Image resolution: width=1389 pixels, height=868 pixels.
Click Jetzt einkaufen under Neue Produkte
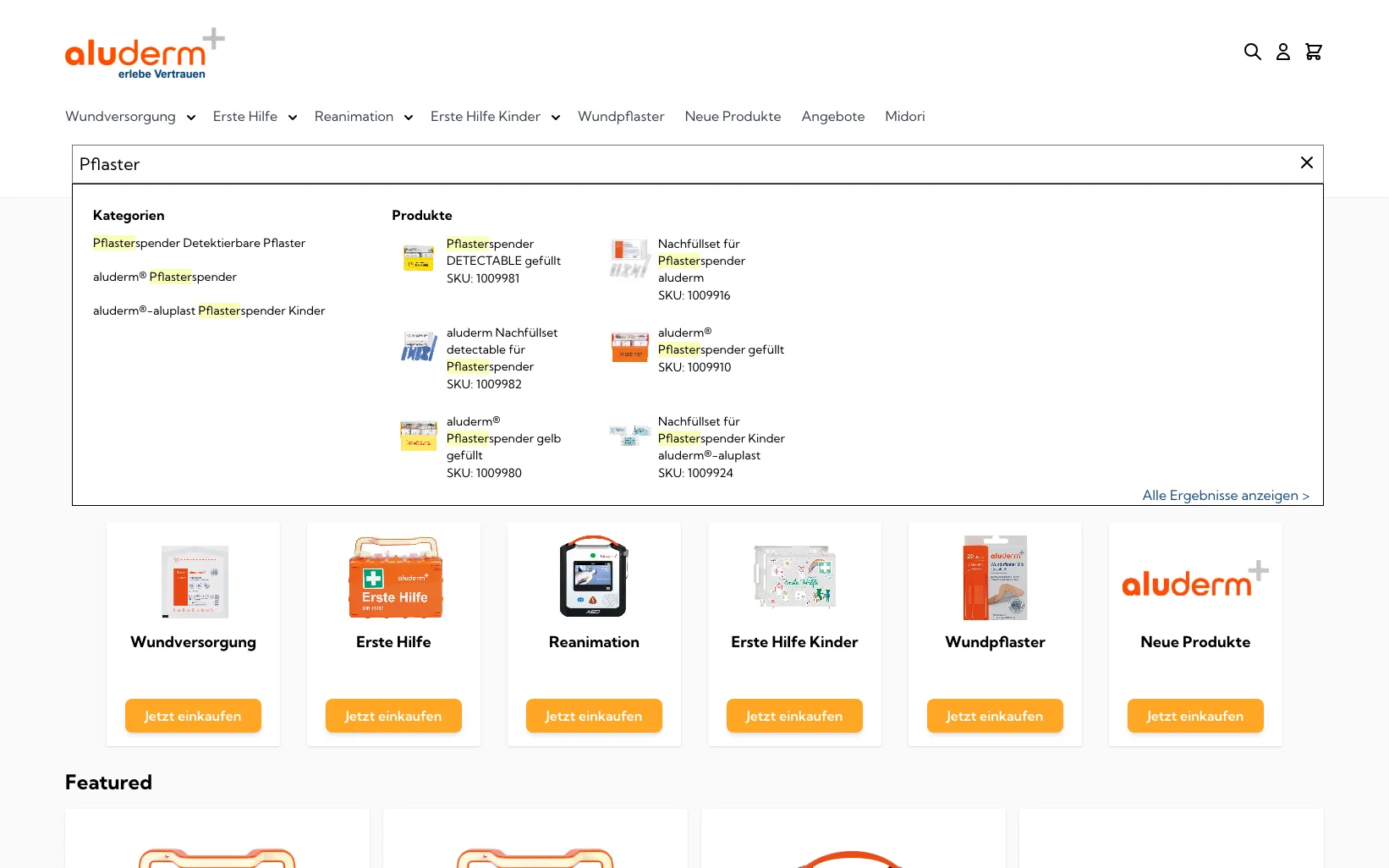(x=1195, y=716)
